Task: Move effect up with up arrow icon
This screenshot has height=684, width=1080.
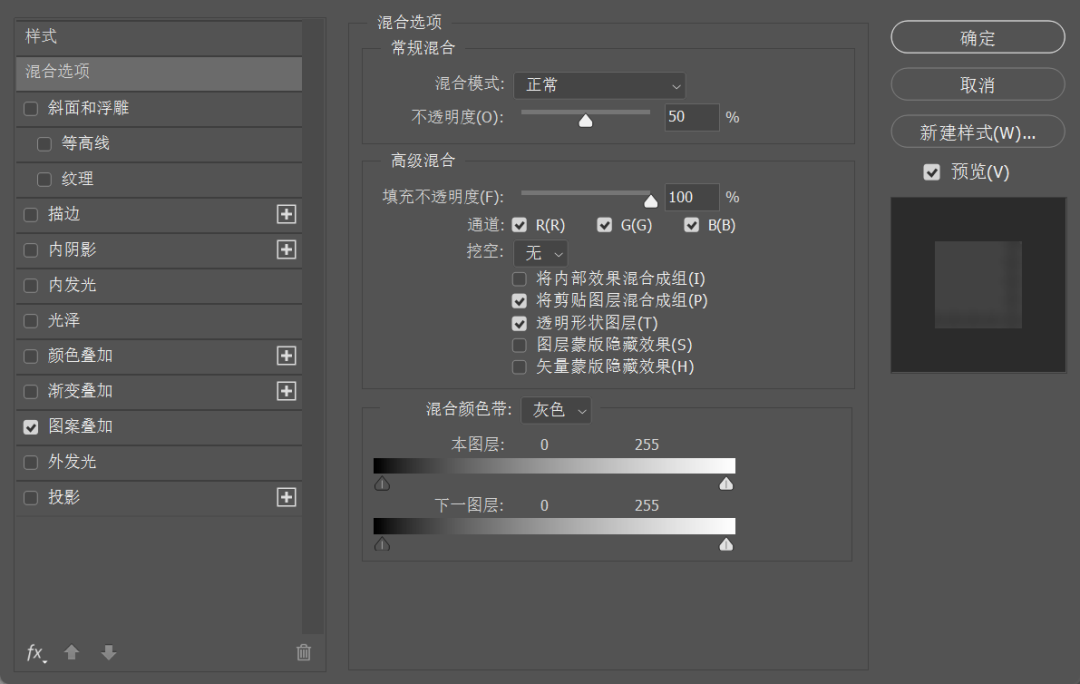Action: pos(72,652)
